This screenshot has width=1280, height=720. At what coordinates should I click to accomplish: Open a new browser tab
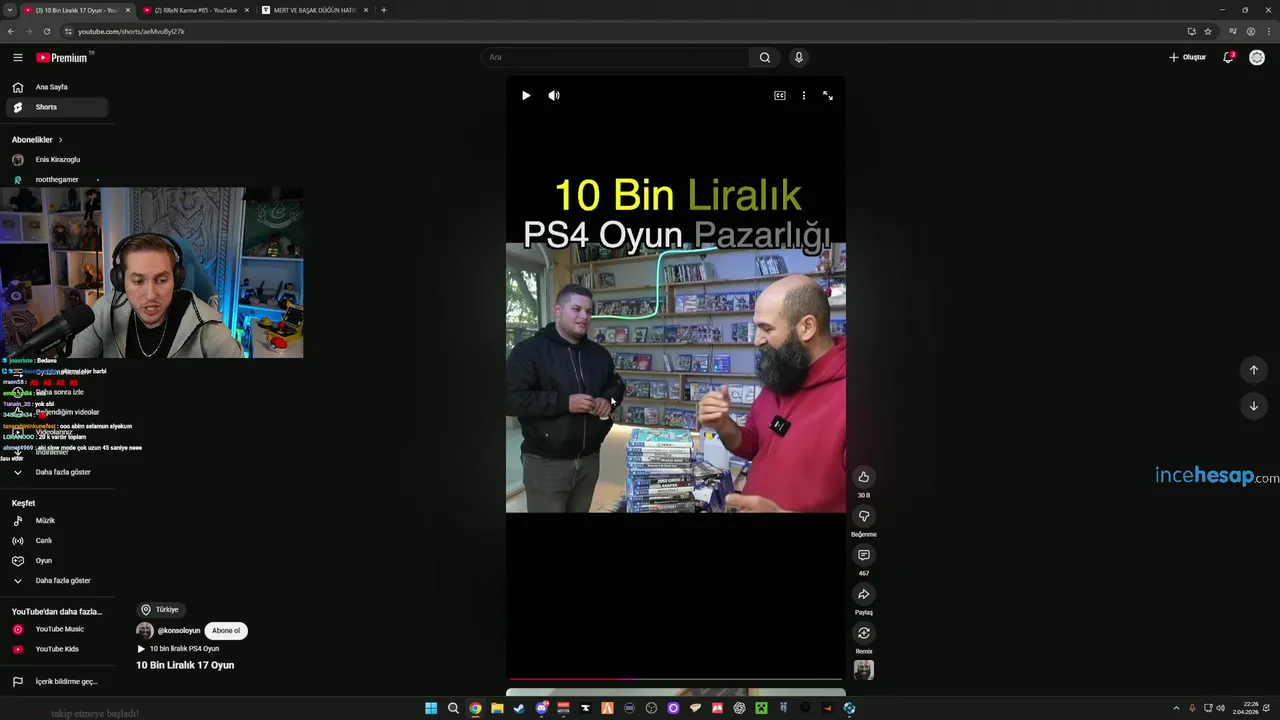[384, 10]
